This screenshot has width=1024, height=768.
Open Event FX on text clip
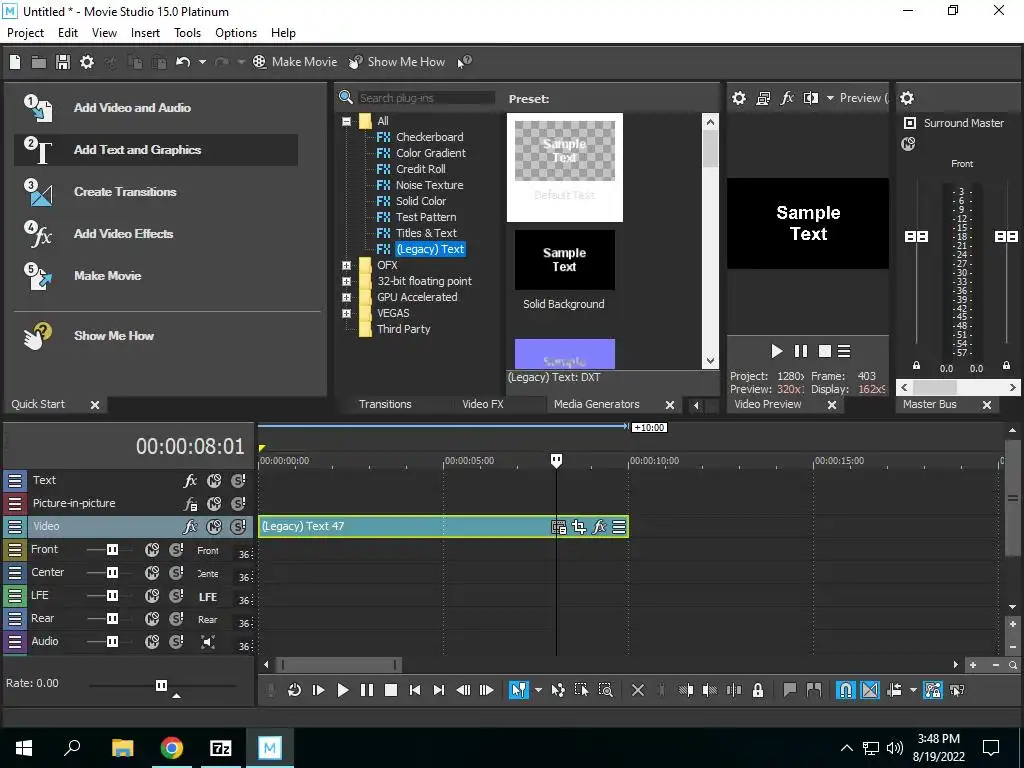[x=599, y=527]
